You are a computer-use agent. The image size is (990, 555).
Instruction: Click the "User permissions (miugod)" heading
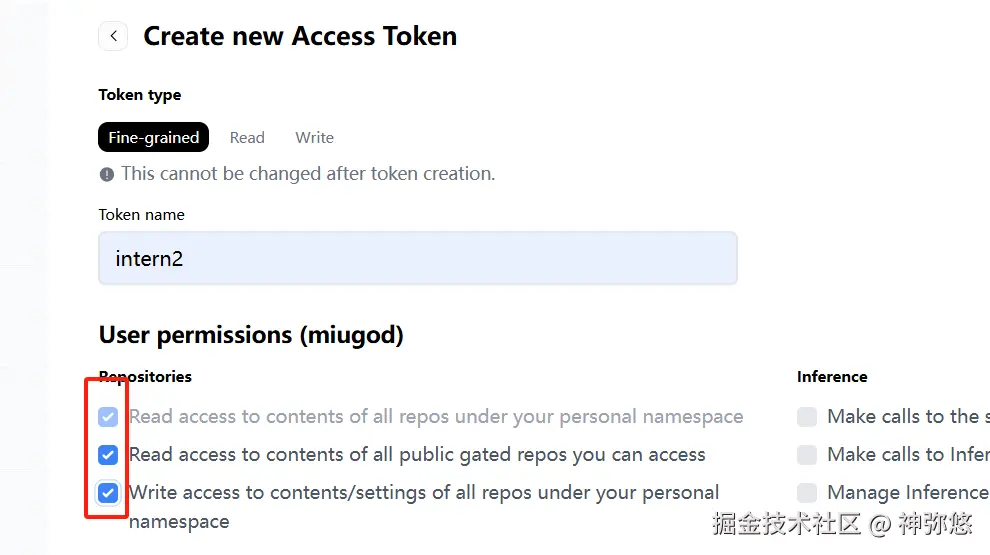click(x=251, y=335)
